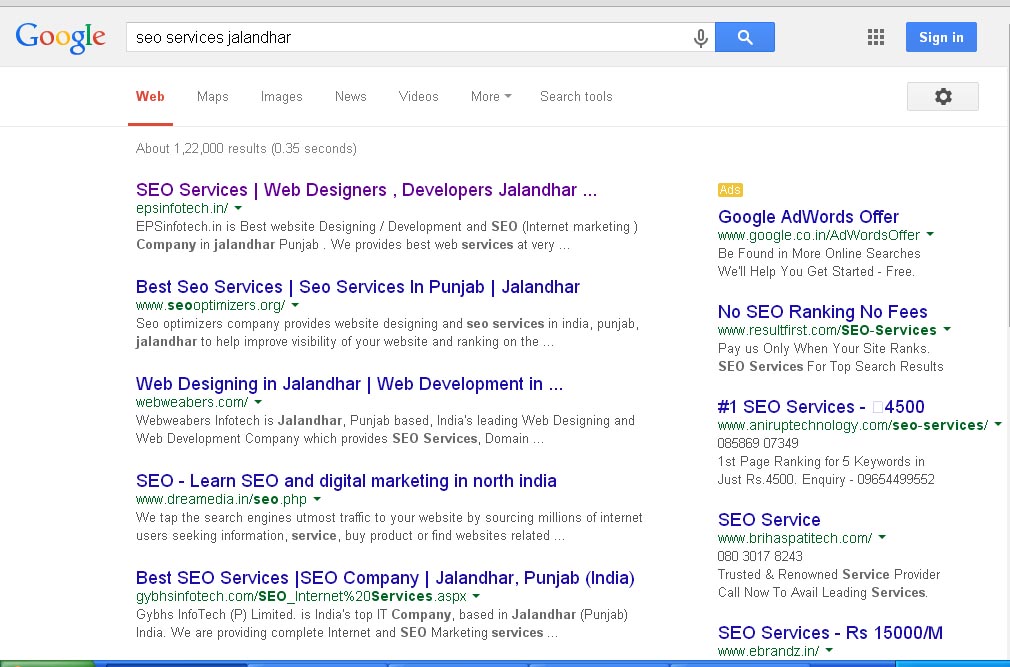Expand the arrow next to www.dreamedia.in/seo.php
The height and width of the screenshot is (667, 1010).
(x=317, y=500)
